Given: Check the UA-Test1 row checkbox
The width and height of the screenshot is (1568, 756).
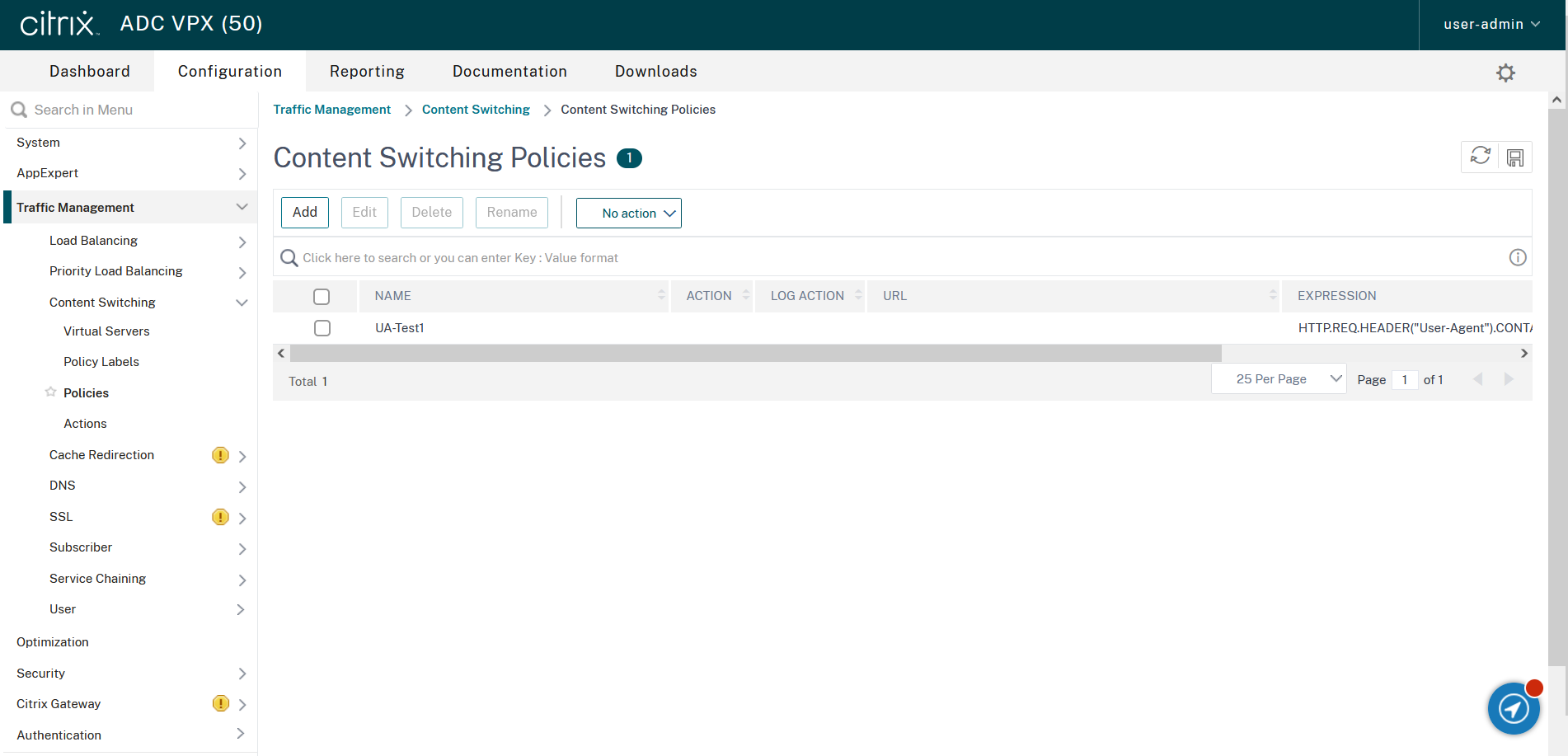Looking at the screenshot, I should point(322,328).
